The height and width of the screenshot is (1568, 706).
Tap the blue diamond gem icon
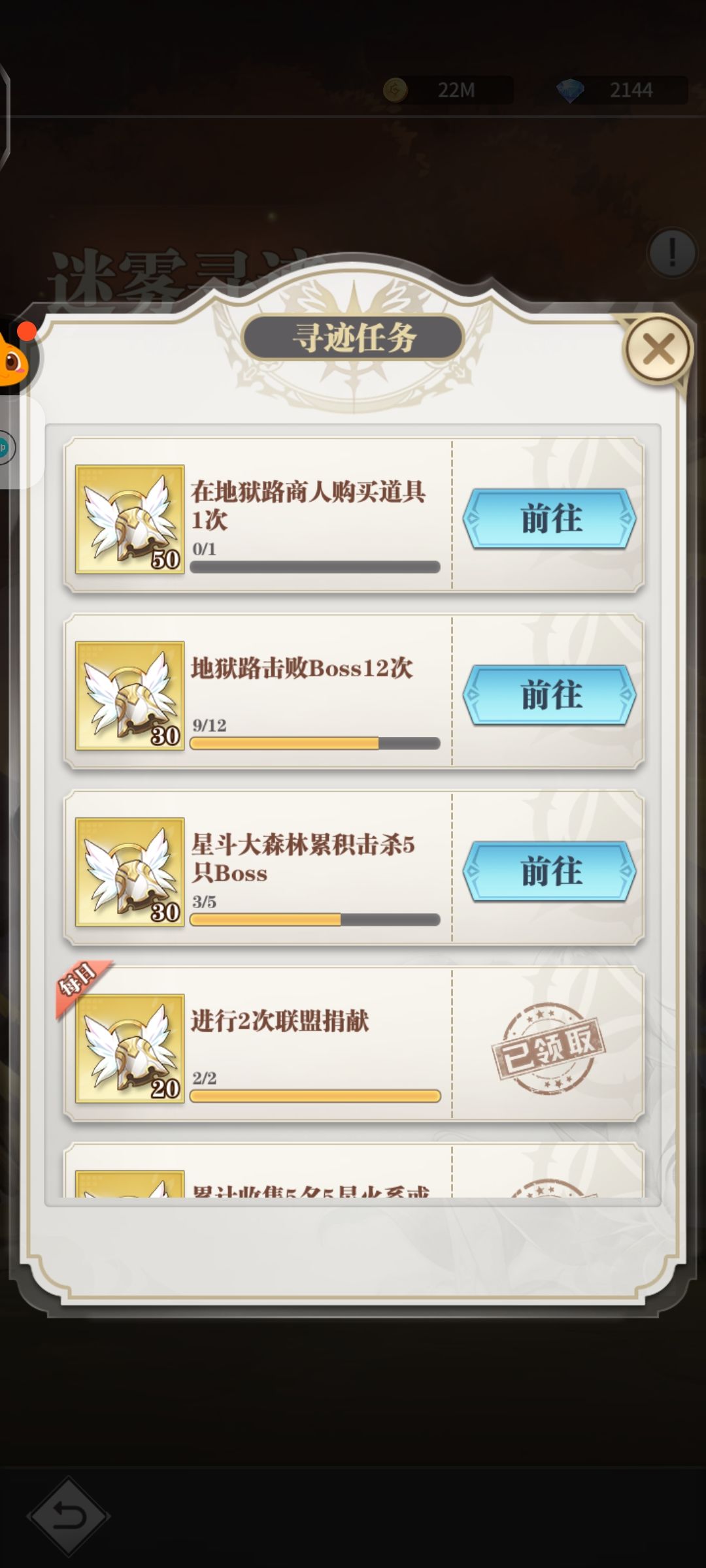[x=570, y=90]
